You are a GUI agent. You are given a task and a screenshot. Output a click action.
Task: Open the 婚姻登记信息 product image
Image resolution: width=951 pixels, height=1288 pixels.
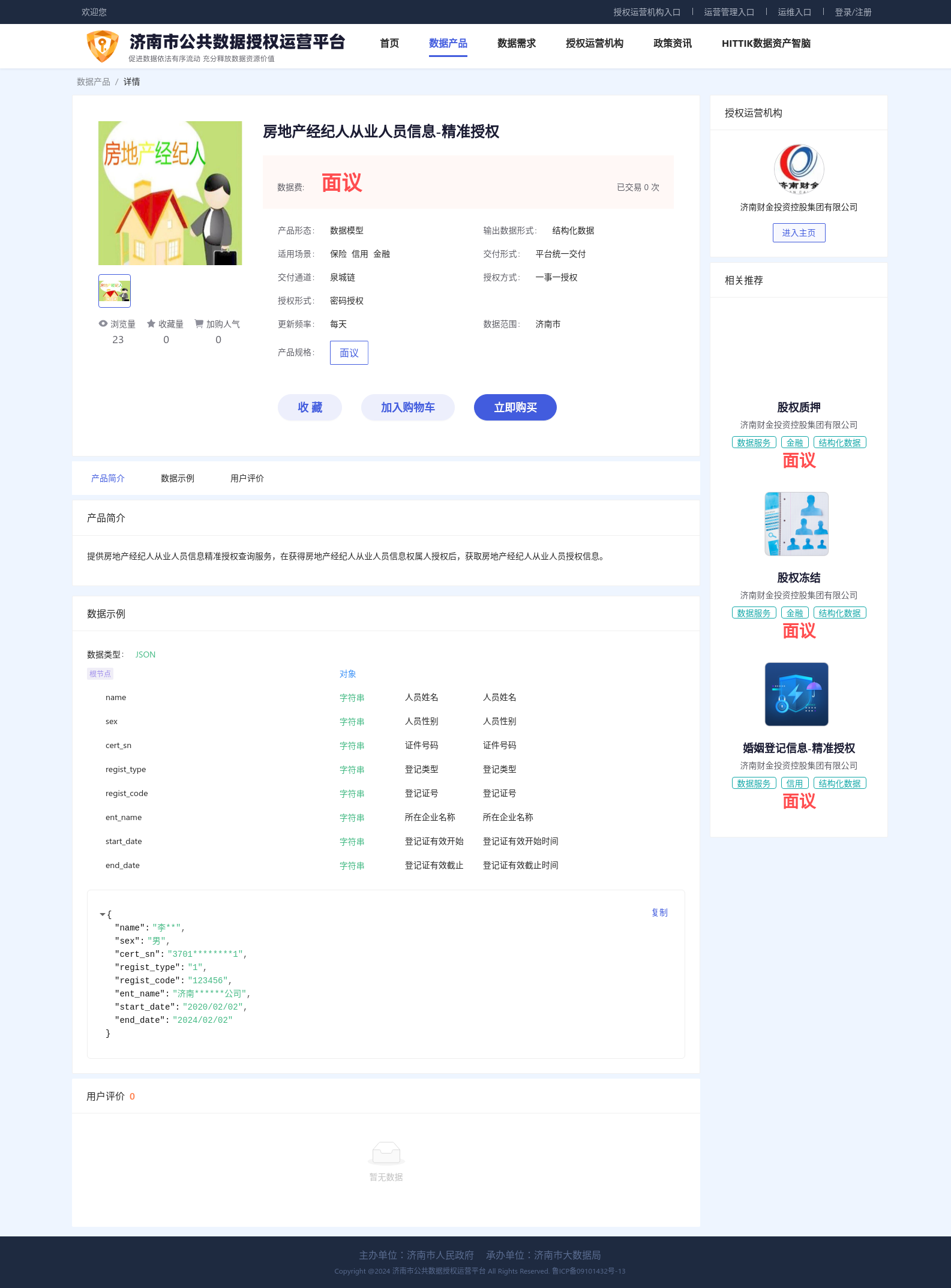pos(797,694)
